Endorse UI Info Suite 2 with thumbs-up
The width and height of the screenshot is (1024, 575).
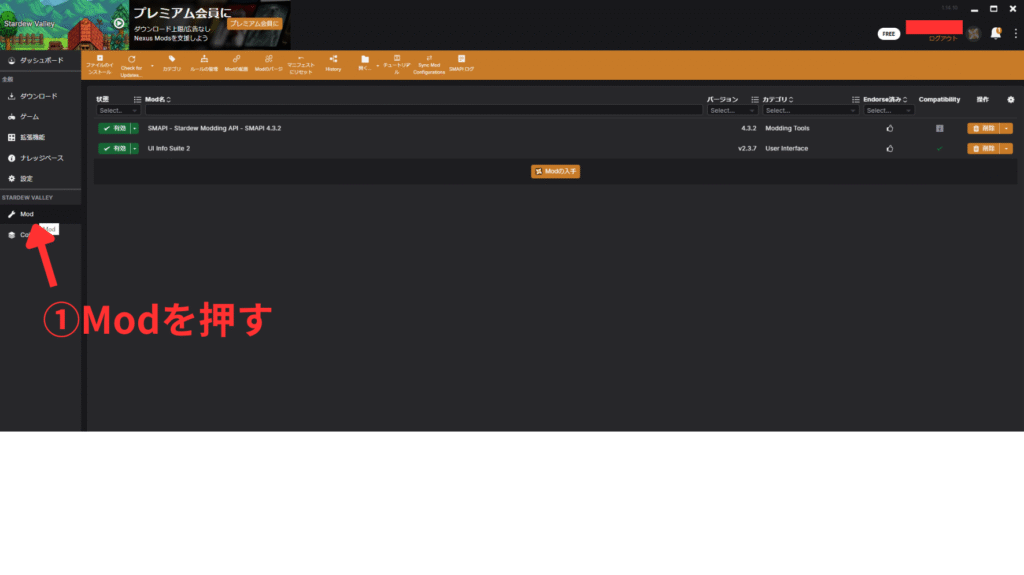tap(889, 149)
